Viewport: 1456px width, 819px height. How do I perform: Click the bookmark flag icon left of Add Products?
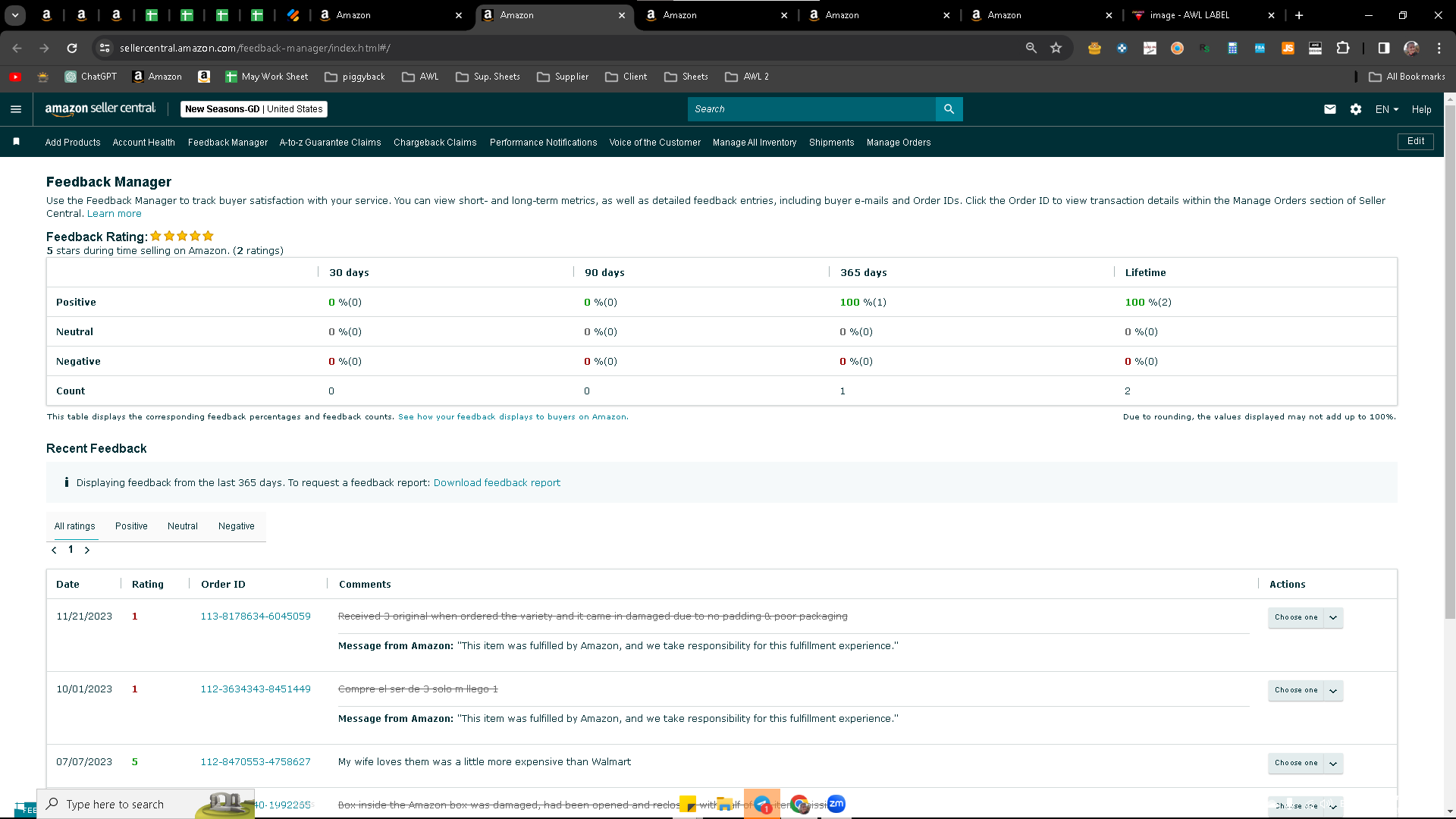click(x=16, y=142)
